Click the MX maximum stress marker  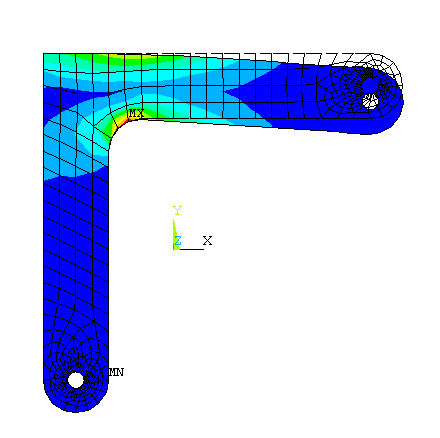tap(136, 113)
